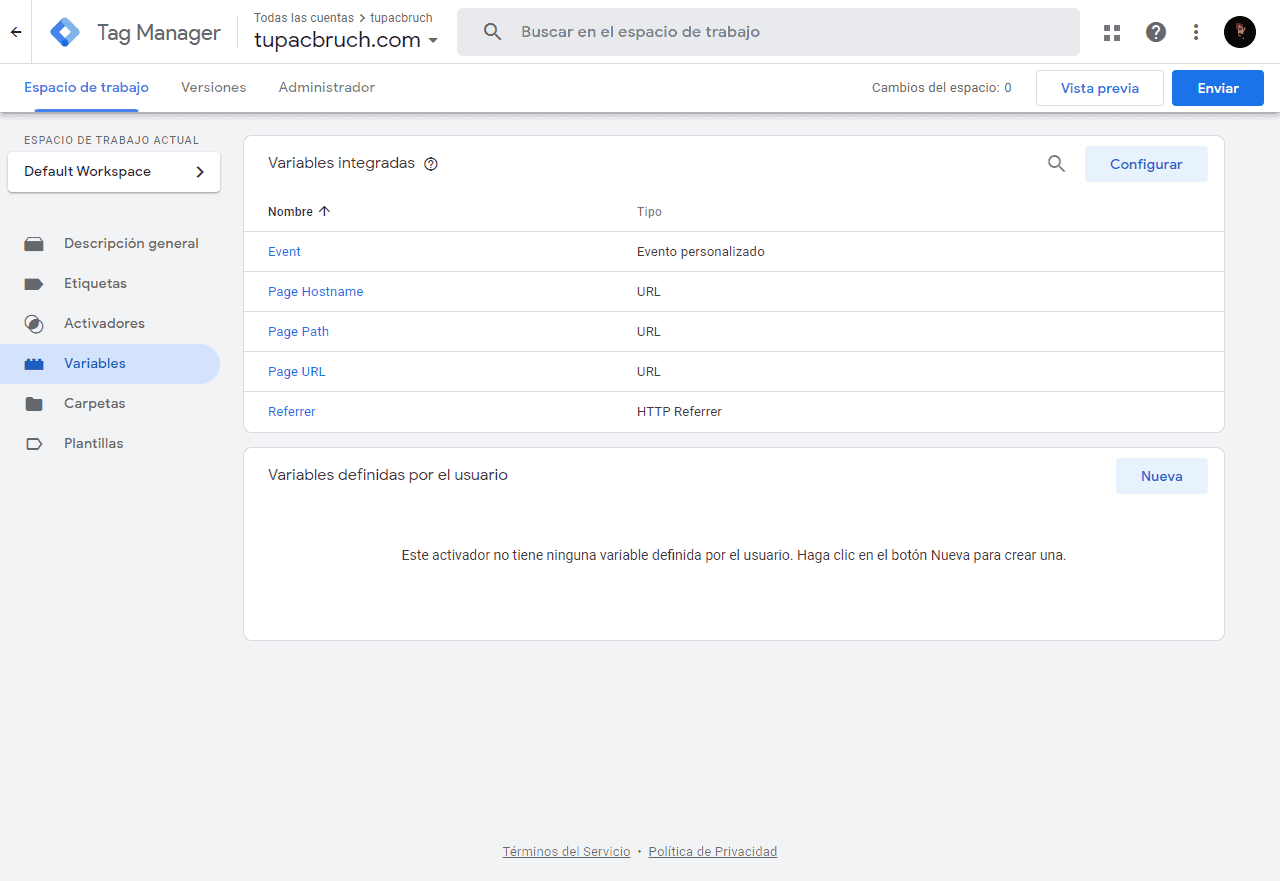
Task: Switch to the Versiones tab
Action: click(213, 87)
